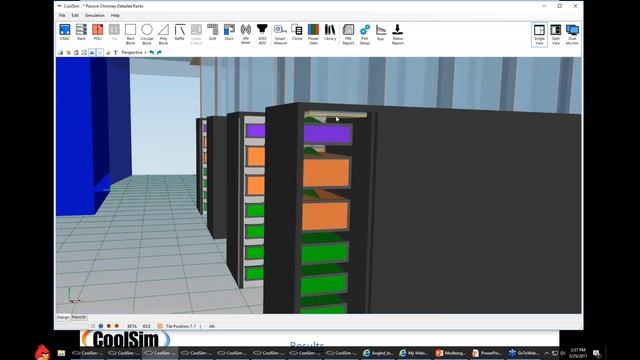Select the PDU tool
640x360 pixels.
[x=98, y=32]
